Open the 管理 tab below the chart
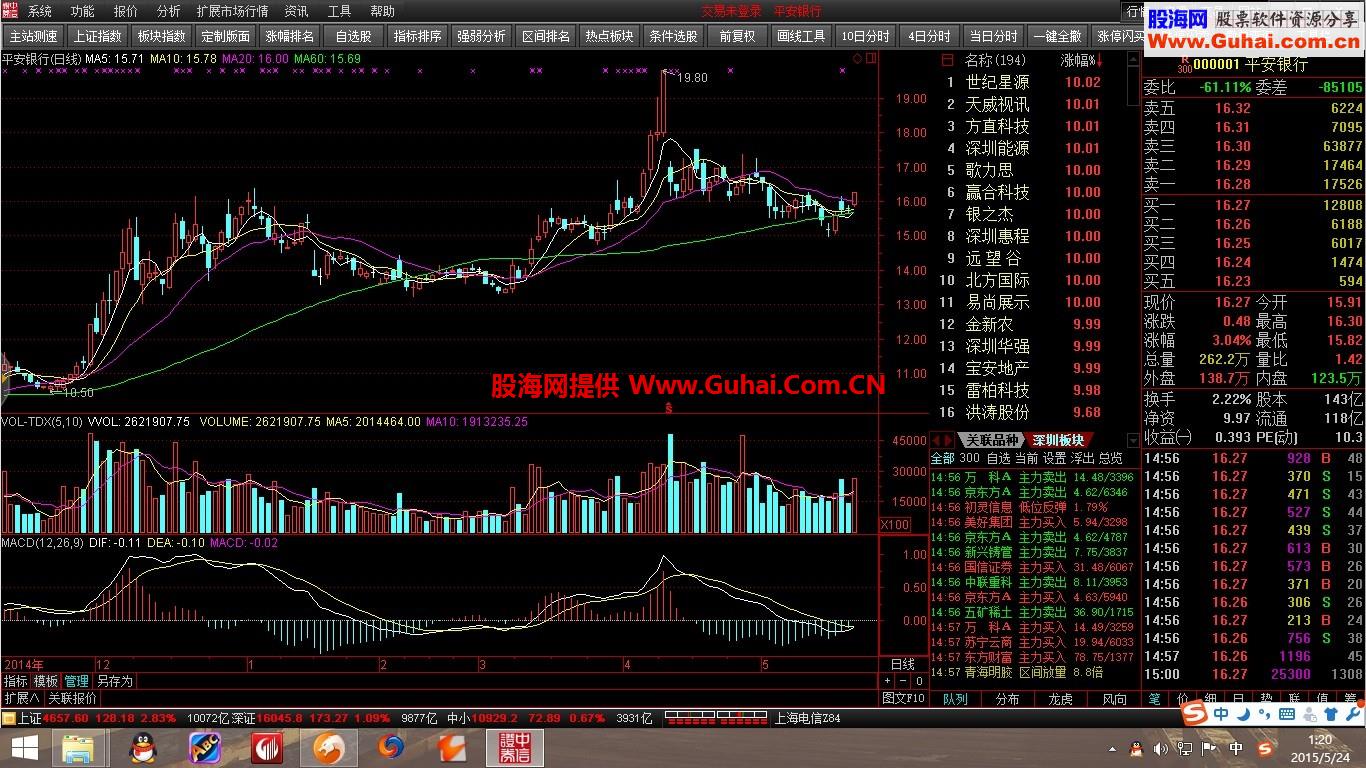Image resolution: width=1366 pixels, height=768 pixels. point(77,681)
